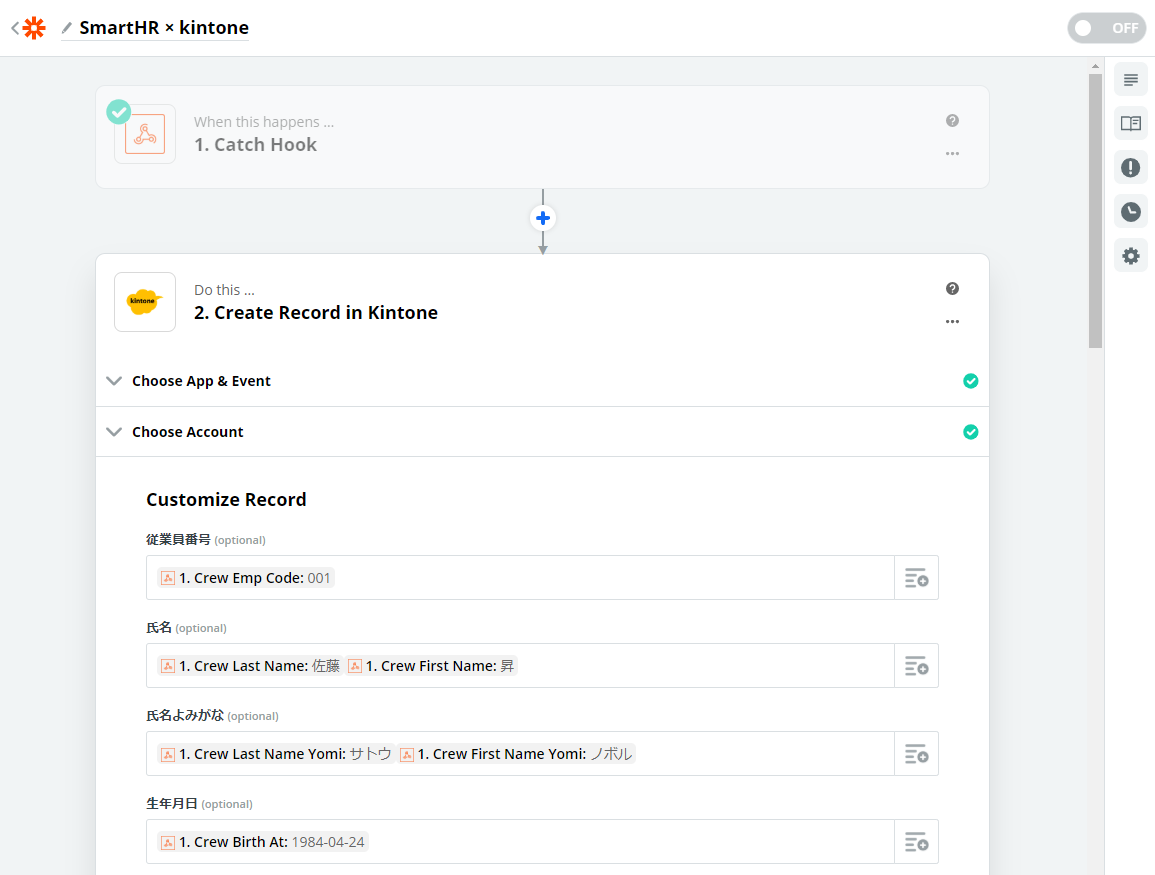Select the Crew Emp Code: 001 pill
Image resolution: width=1155 pixels, height=875 pixels.
point(246,578)
